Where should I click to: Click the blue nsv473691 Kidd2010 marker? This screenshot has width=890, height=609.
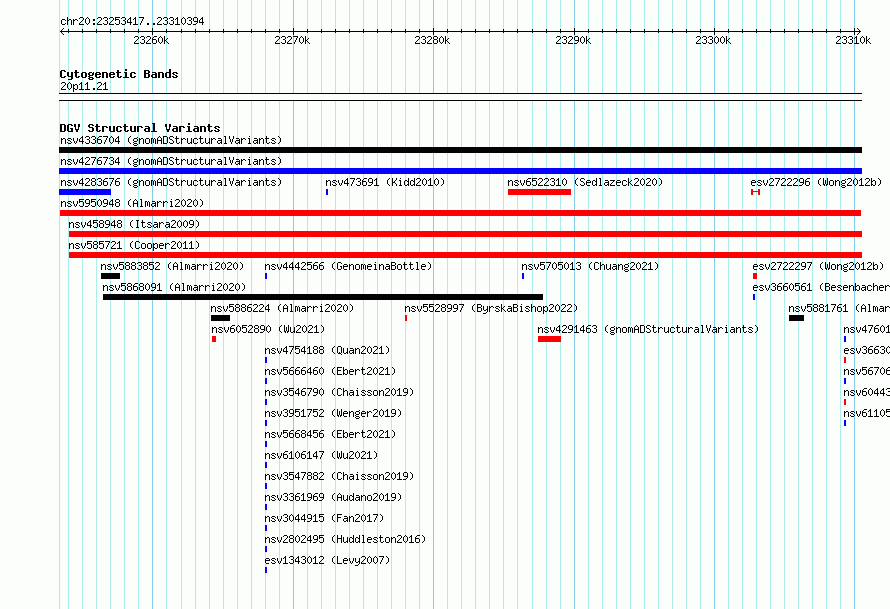[x=327, y=192]
